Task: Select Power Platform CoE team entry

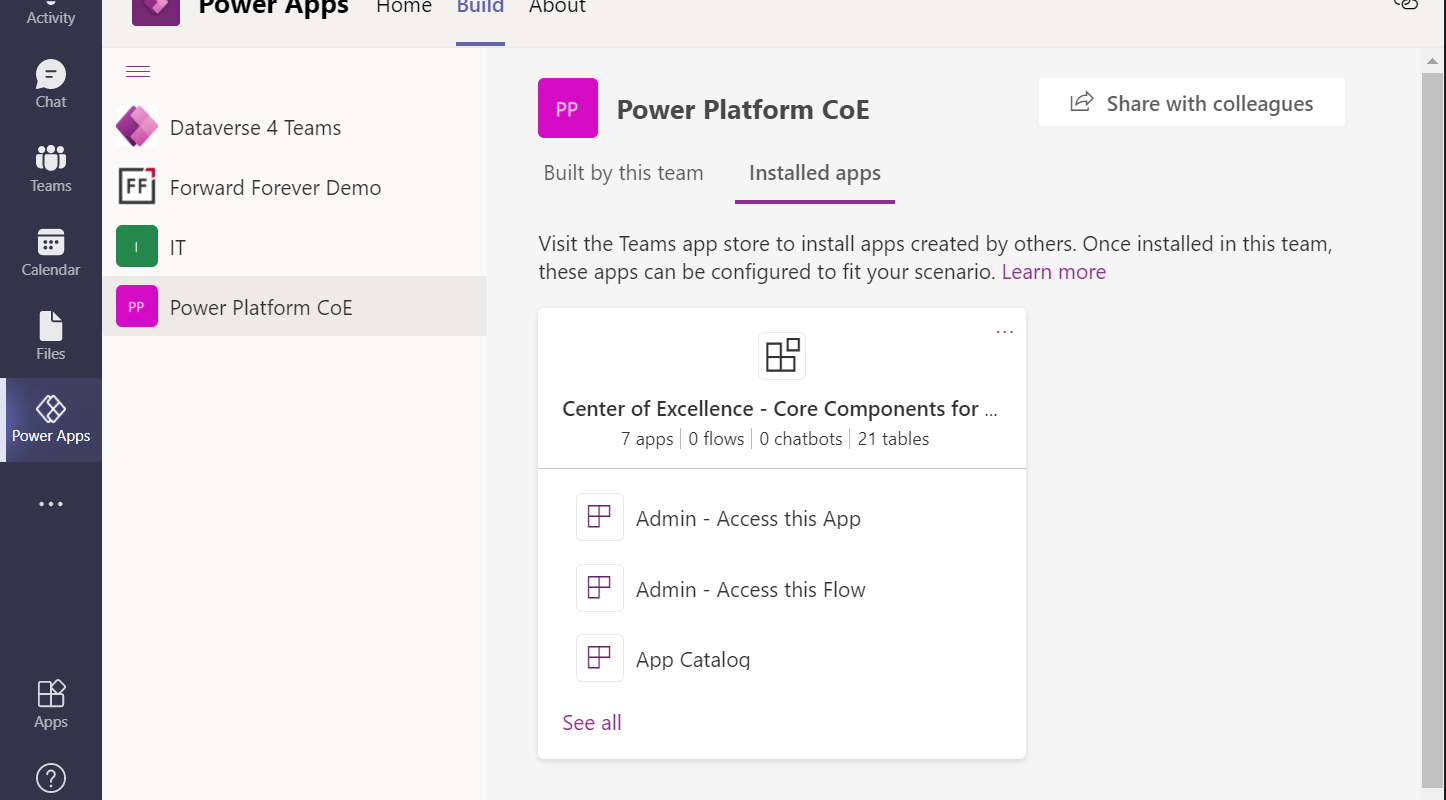Action: (x=294, y=306)
